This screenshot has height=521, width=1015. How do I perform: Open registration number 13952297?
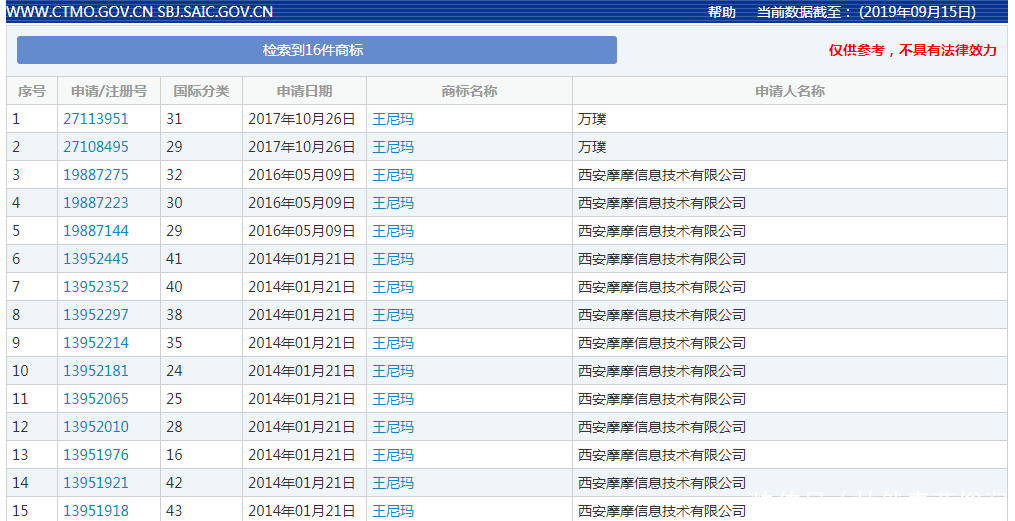pyautogui.click(x=96, y=315)
